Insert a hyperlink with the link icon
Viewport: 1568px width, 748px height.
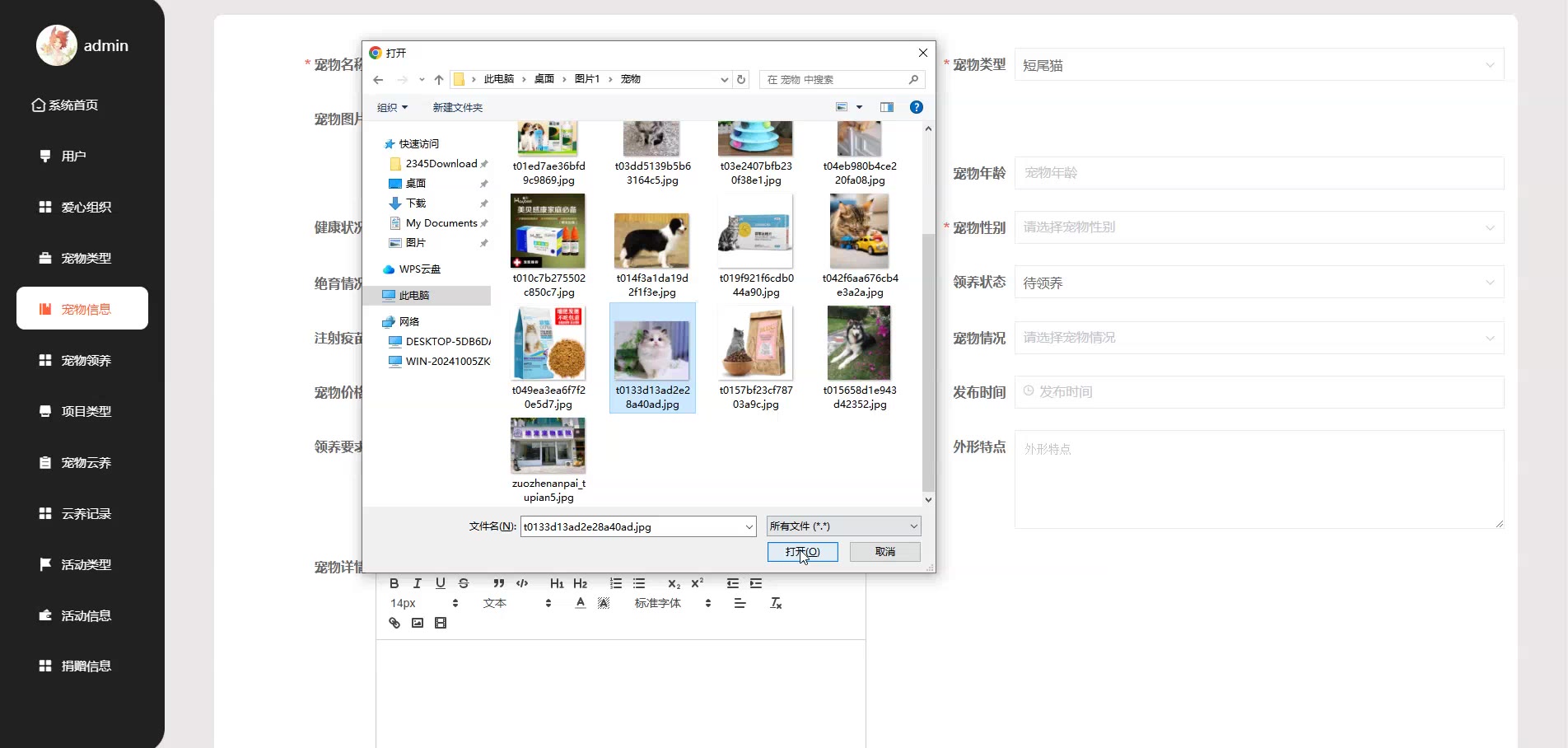point(394,623)
